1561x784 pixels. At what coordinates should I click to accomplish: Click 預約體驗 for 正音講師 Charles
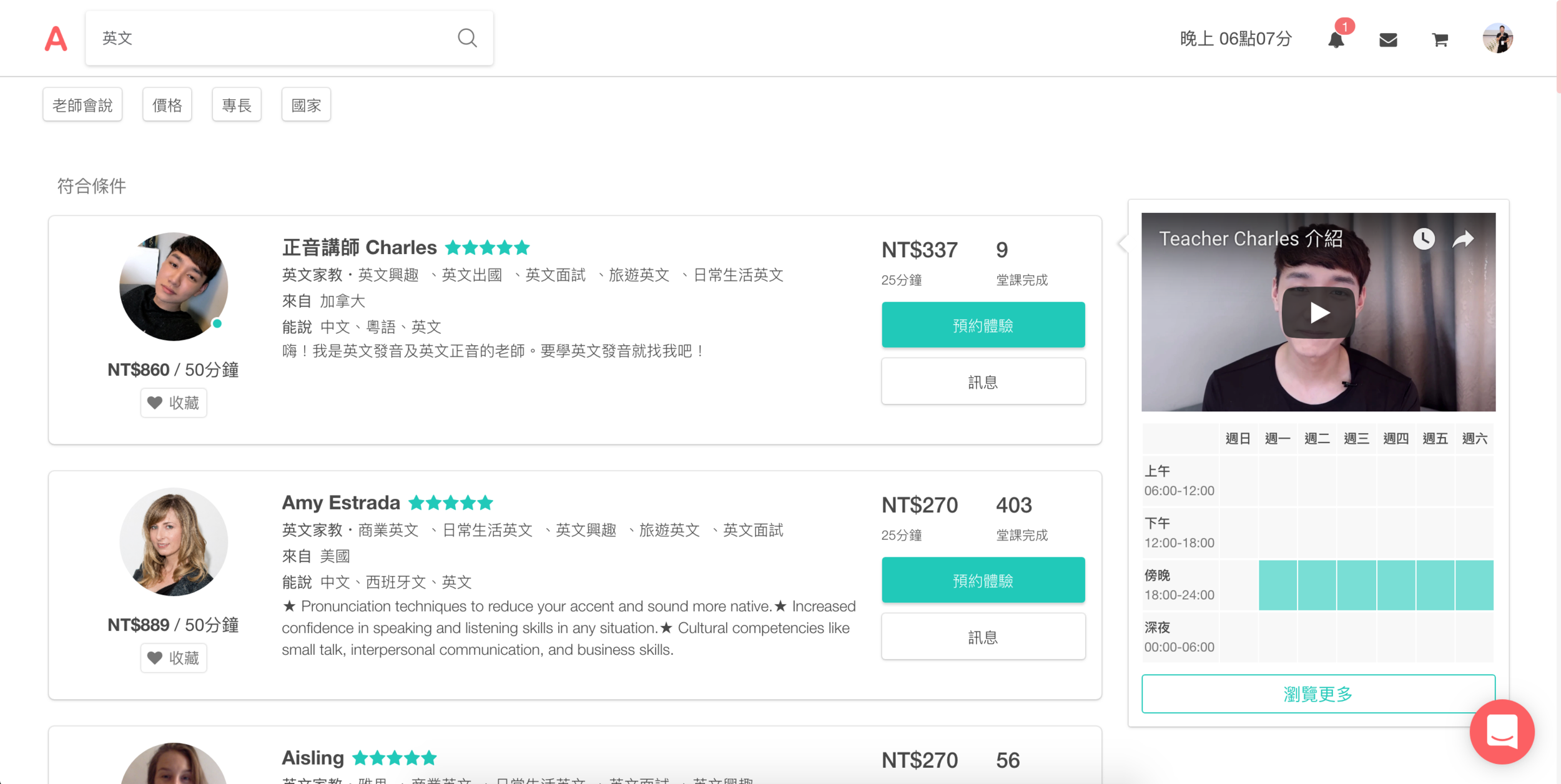983,325
